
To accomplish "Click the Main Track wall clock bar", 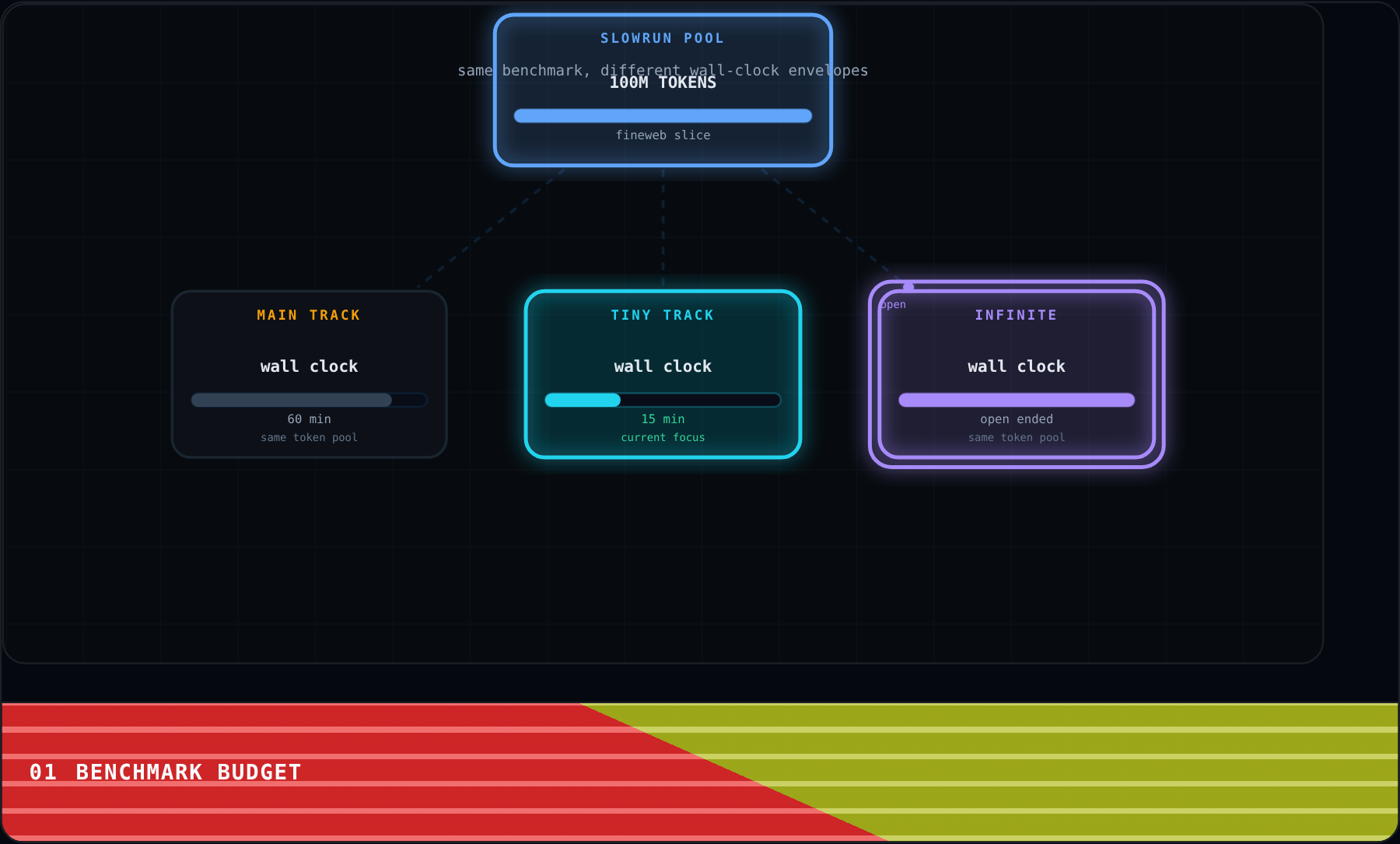I will click(x=310, y=400).
